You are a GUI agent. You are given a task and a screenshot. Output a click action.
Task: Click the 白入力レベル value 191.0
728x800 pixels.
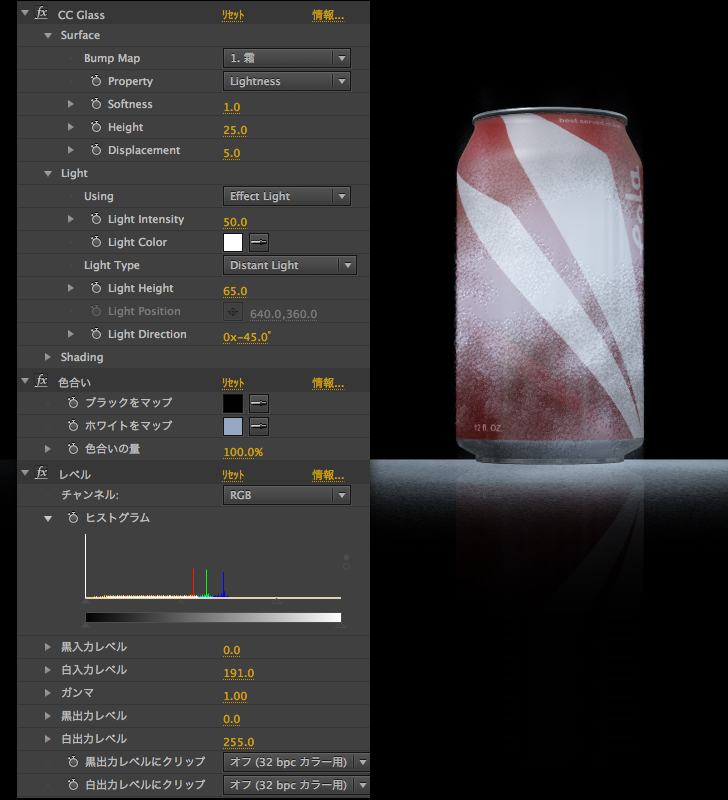(x=238, y=673)
